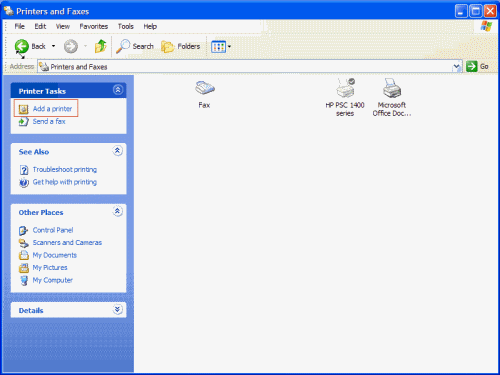The height and width of the screenshot is (375, 500).
Task: Click the HP PSC 1400 series label
Action: tap(345, 109)
